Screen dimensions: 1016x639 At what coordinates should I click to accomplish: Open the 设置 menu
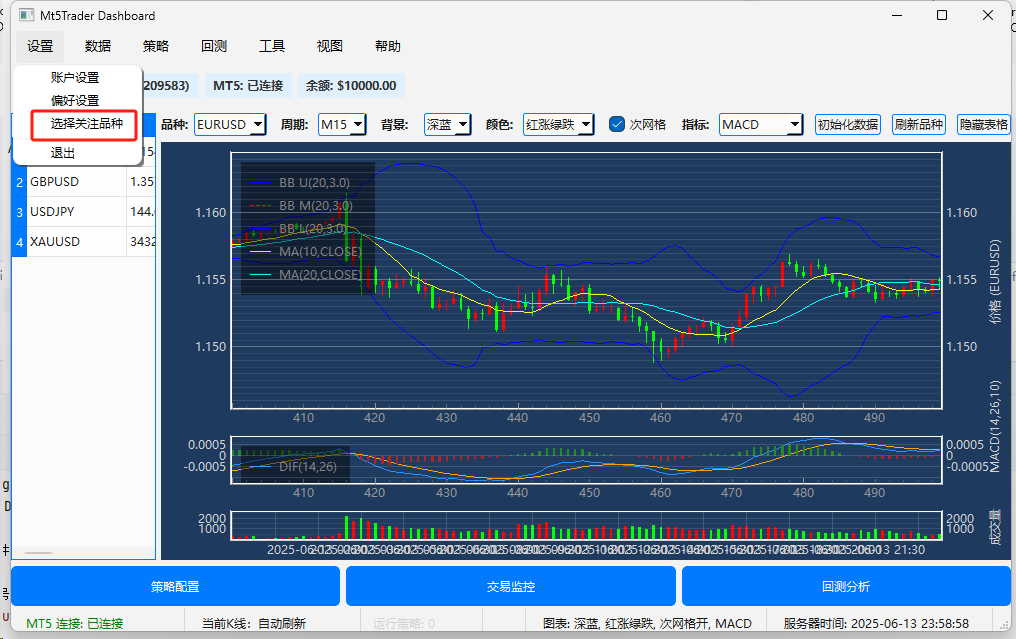[x=40, y=46]
